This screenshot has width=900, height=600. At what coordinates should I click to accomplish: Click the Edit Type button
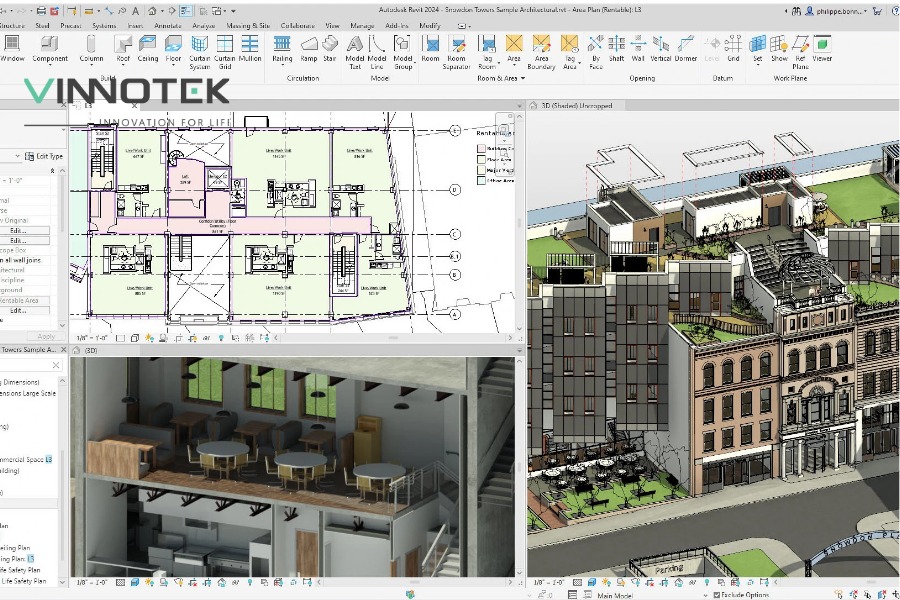pyautogui.click(x=44, y=156)
